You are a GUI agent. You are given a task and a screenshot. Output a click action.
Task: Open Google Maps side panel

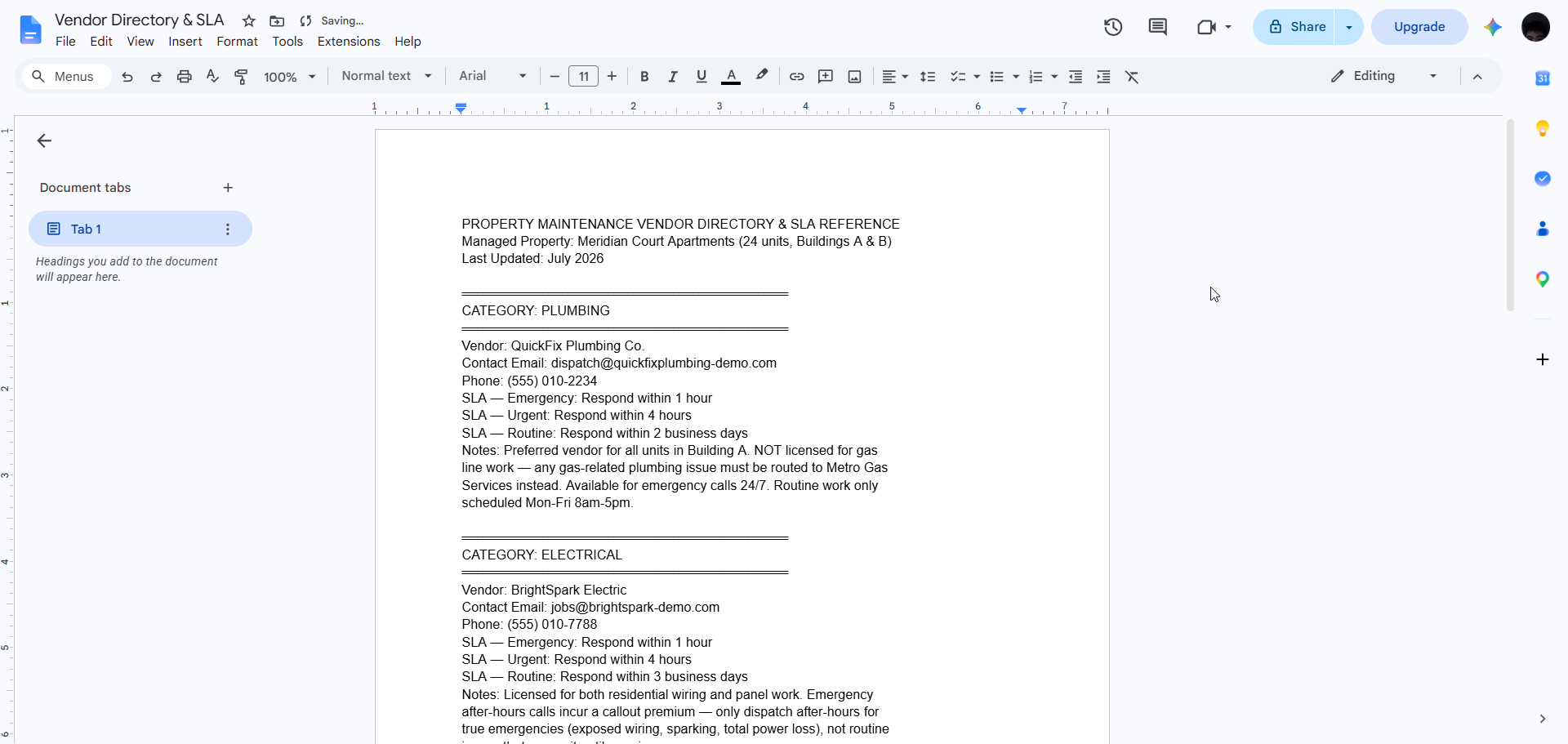[1542, 279]
